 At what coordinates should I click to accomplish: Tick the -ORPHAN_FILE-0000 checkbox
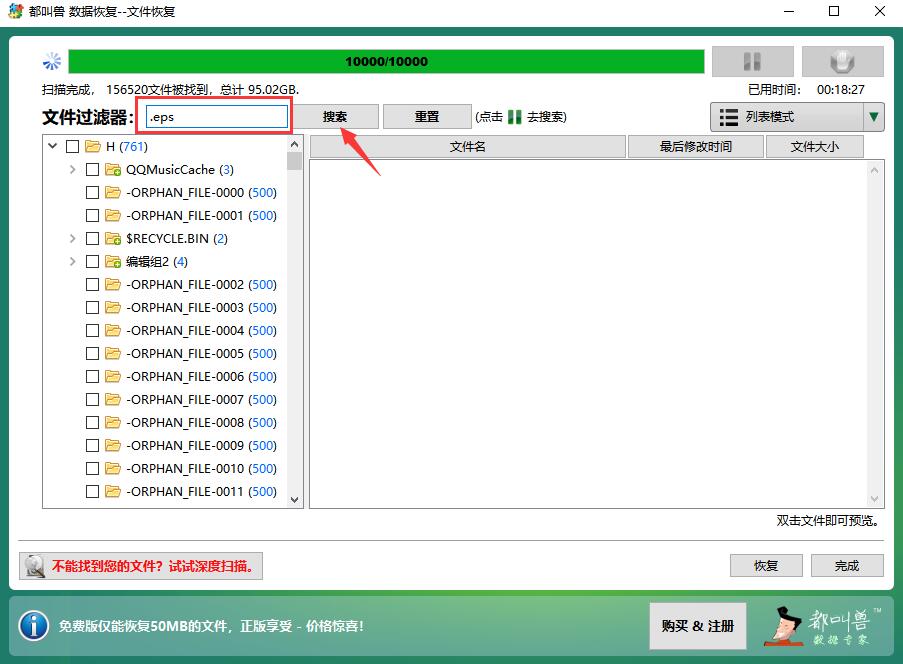pyautogui.click(x=93, y=193)
